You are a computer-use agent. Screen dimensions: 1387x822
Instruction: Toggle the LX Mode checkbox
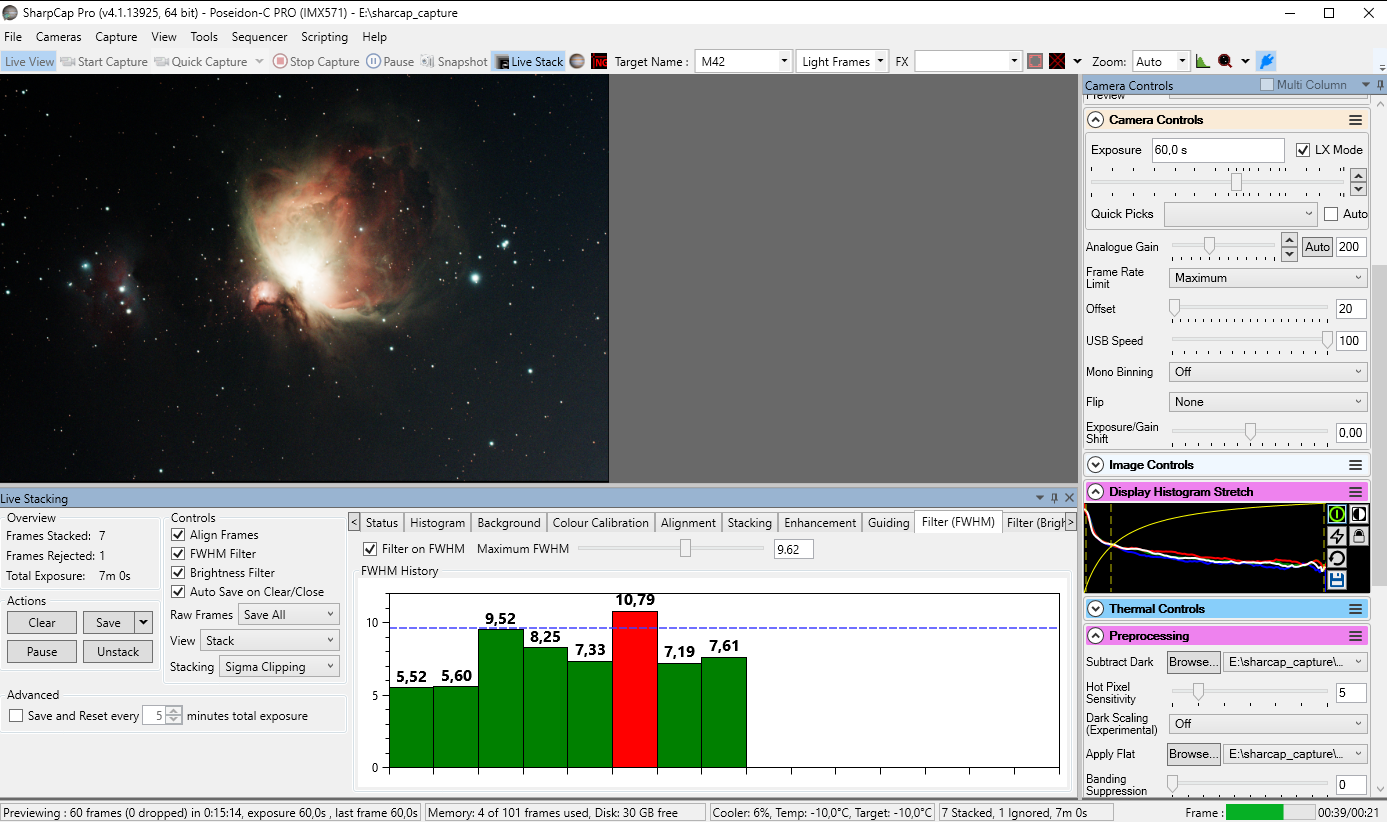coord(1303,150)
